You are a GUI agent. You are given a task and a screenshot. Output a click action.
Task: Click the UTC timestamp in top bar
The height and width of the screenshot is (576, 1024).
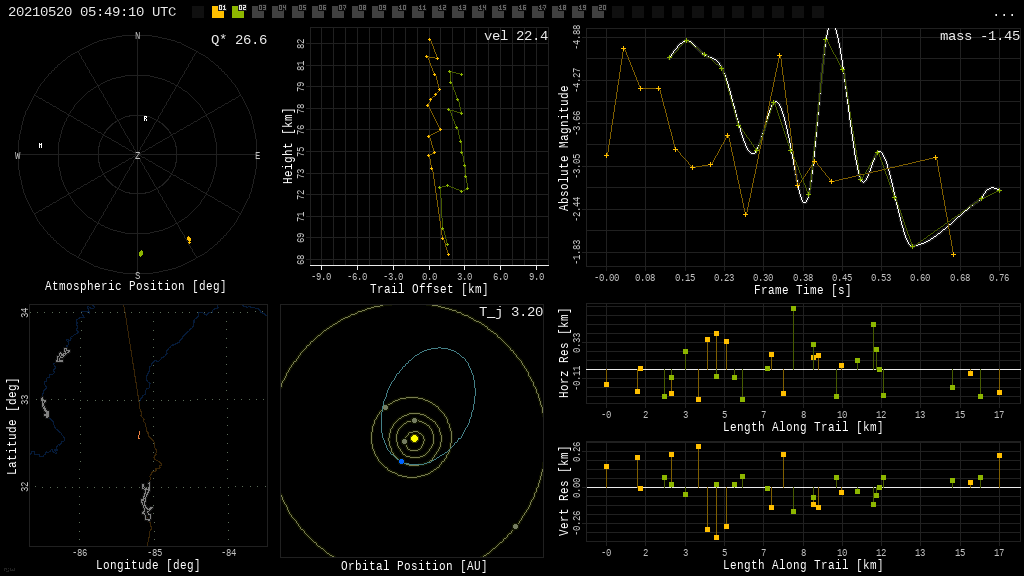click(92, 12)
